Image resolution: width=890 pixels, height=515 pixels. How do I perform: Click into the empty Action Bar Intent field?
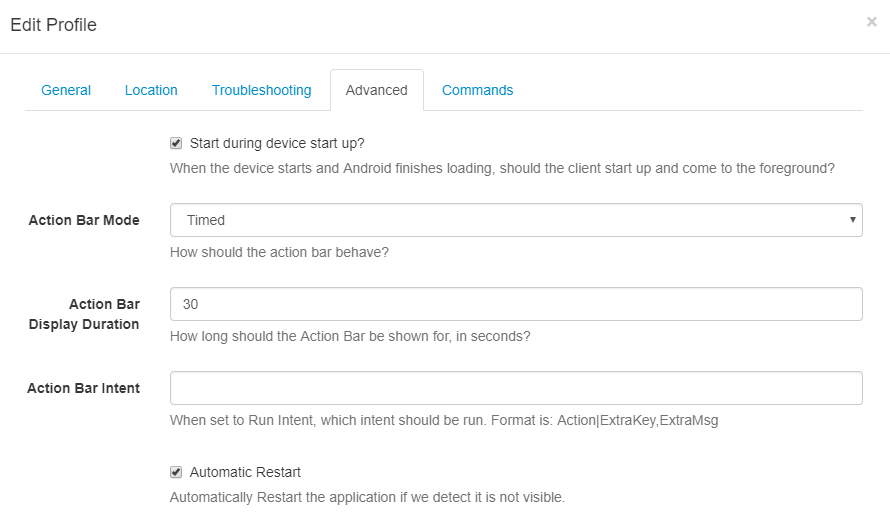(515, 388)
